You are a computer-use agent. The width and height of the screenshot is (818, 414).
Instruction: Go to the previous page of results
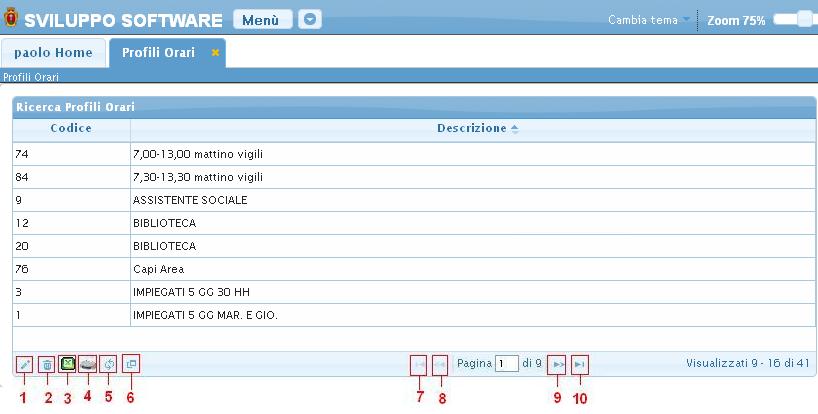point(440,365)
